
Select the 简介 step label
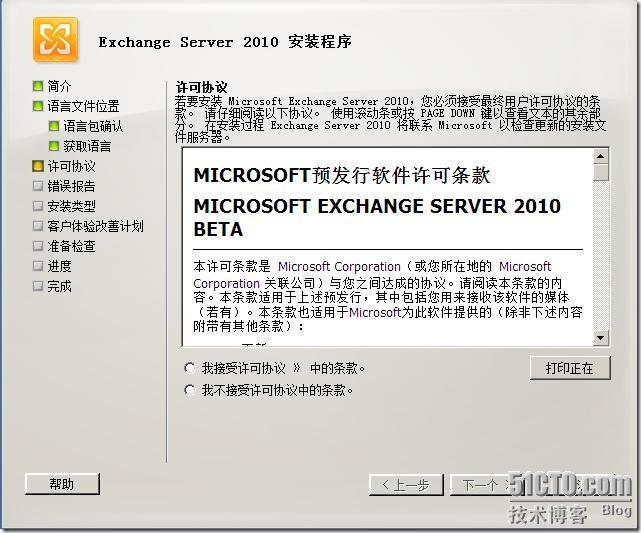pos(59,86)
